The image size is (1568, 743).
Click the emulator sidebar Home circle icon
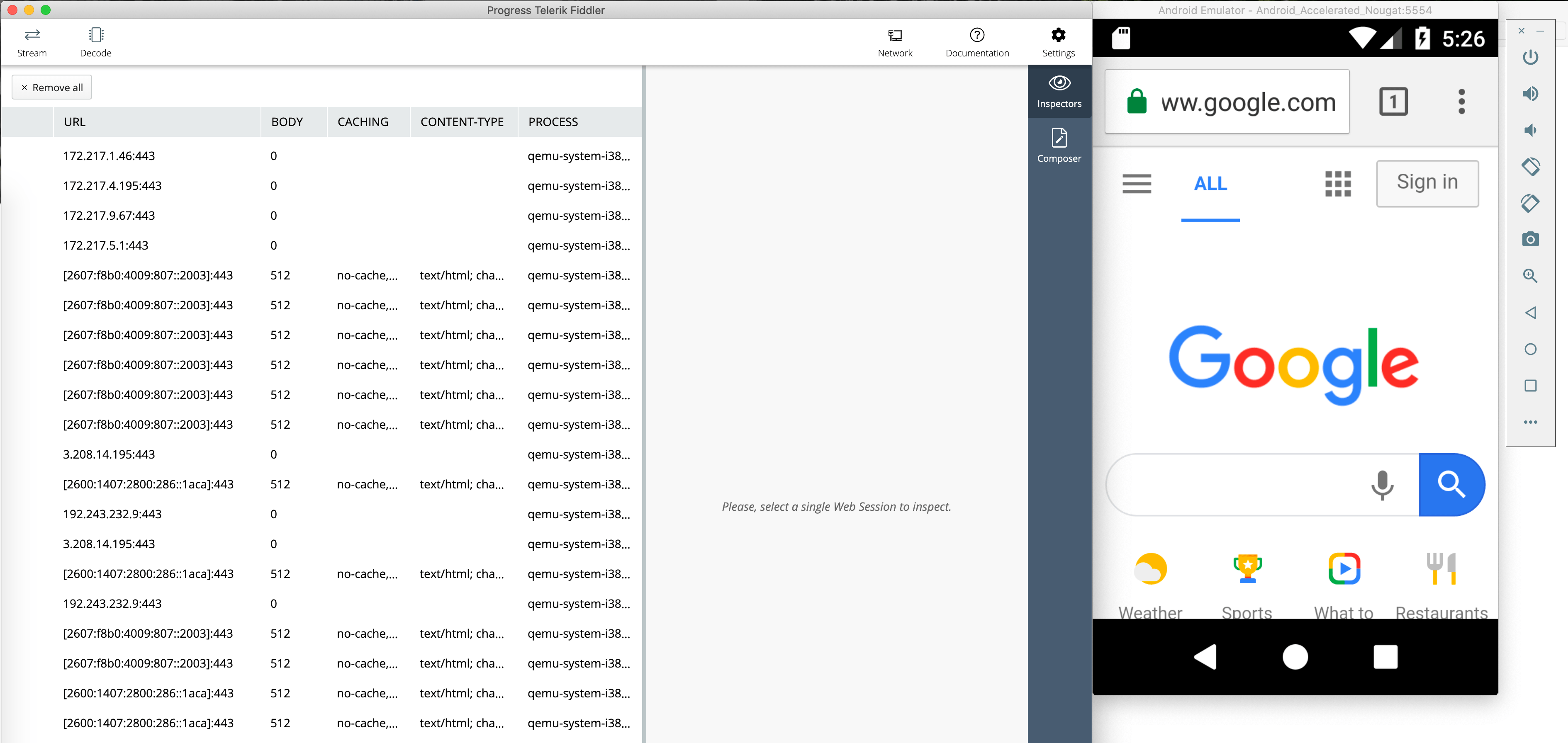[1530, 349]
